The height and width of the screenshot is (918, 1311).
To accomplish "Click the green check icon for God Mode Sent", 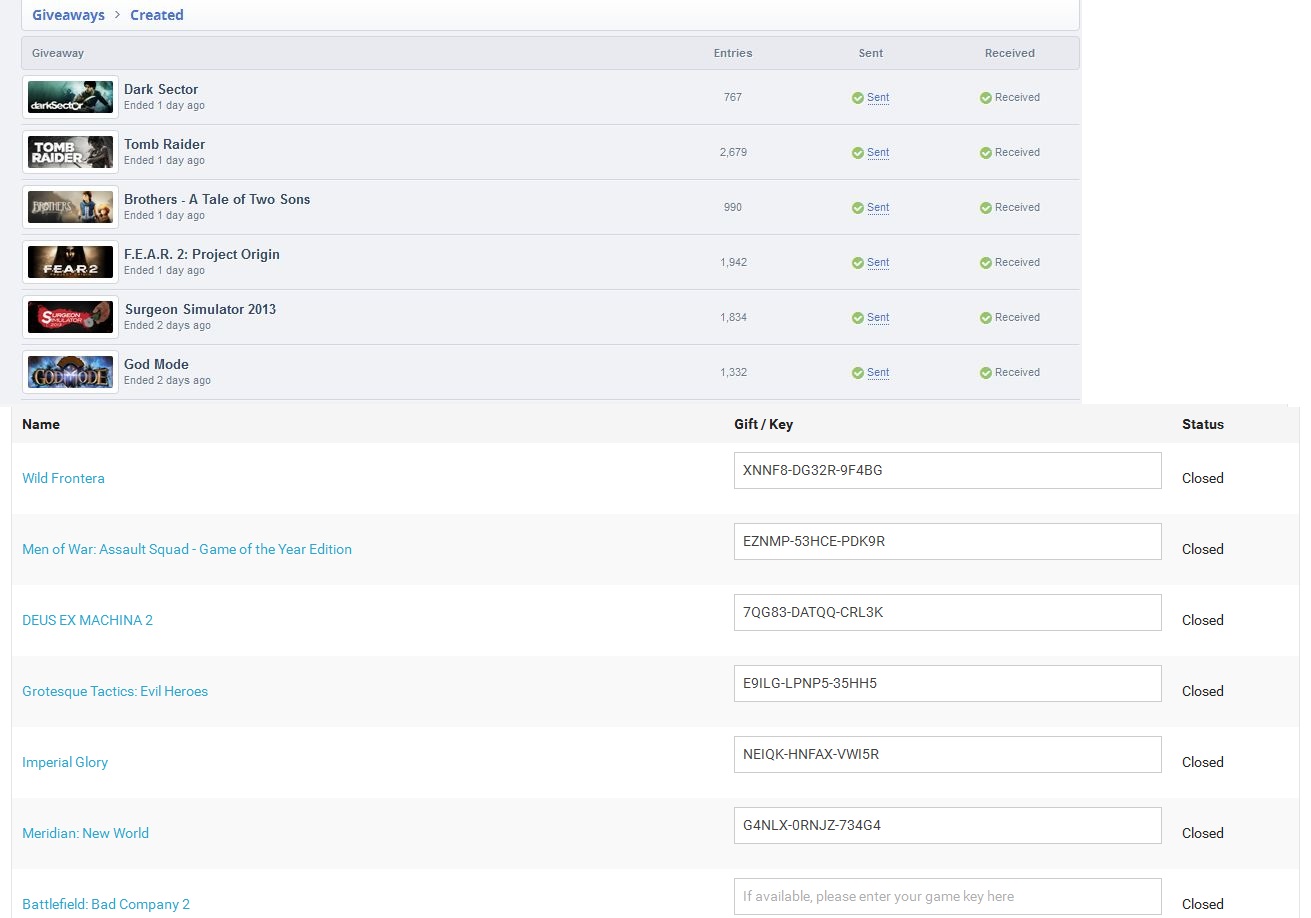I will pos(857,373).
